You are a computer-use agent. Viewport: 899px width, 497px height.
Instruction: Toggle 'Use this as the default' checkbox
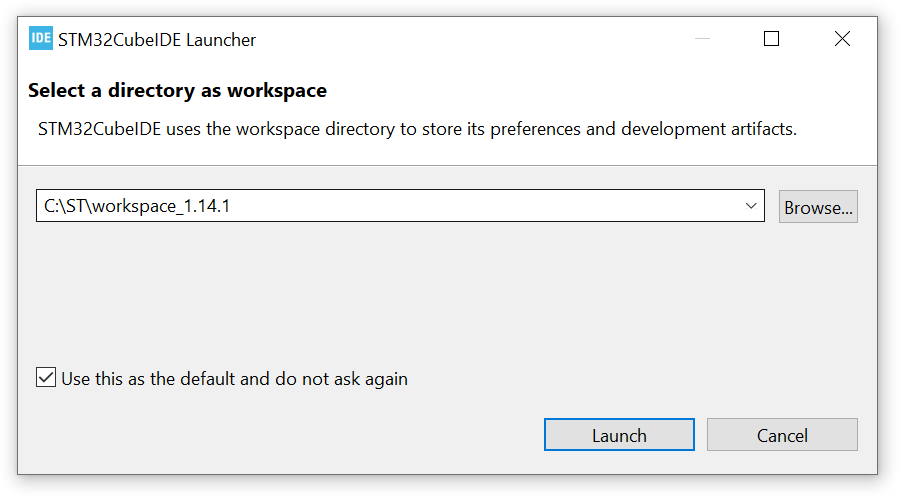46,378
